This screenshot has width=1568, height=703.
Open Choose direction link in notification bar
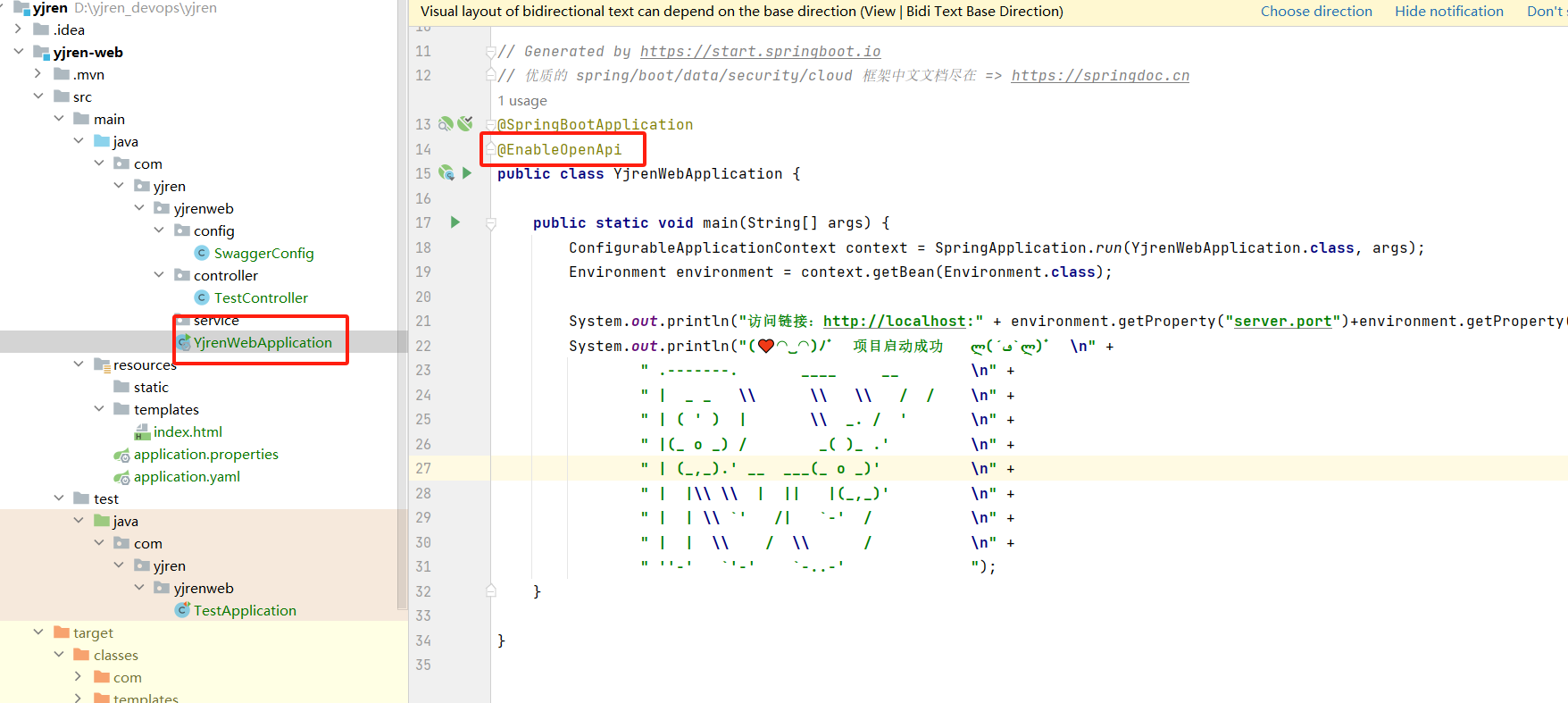(x=1316, y=12)
